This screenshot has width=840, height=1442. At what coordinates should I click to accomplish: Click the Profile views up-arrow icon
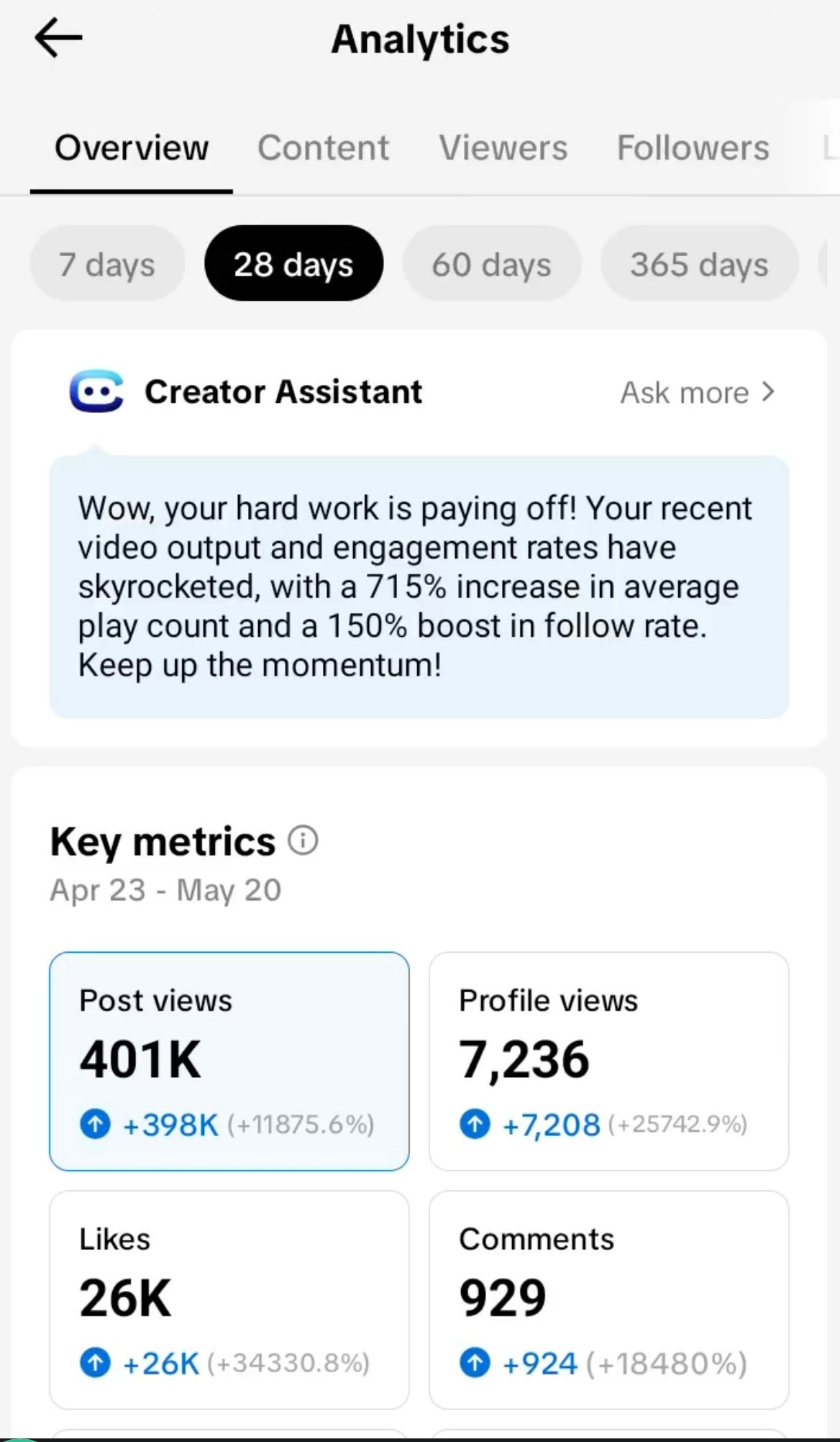(x=475, y=1124)
